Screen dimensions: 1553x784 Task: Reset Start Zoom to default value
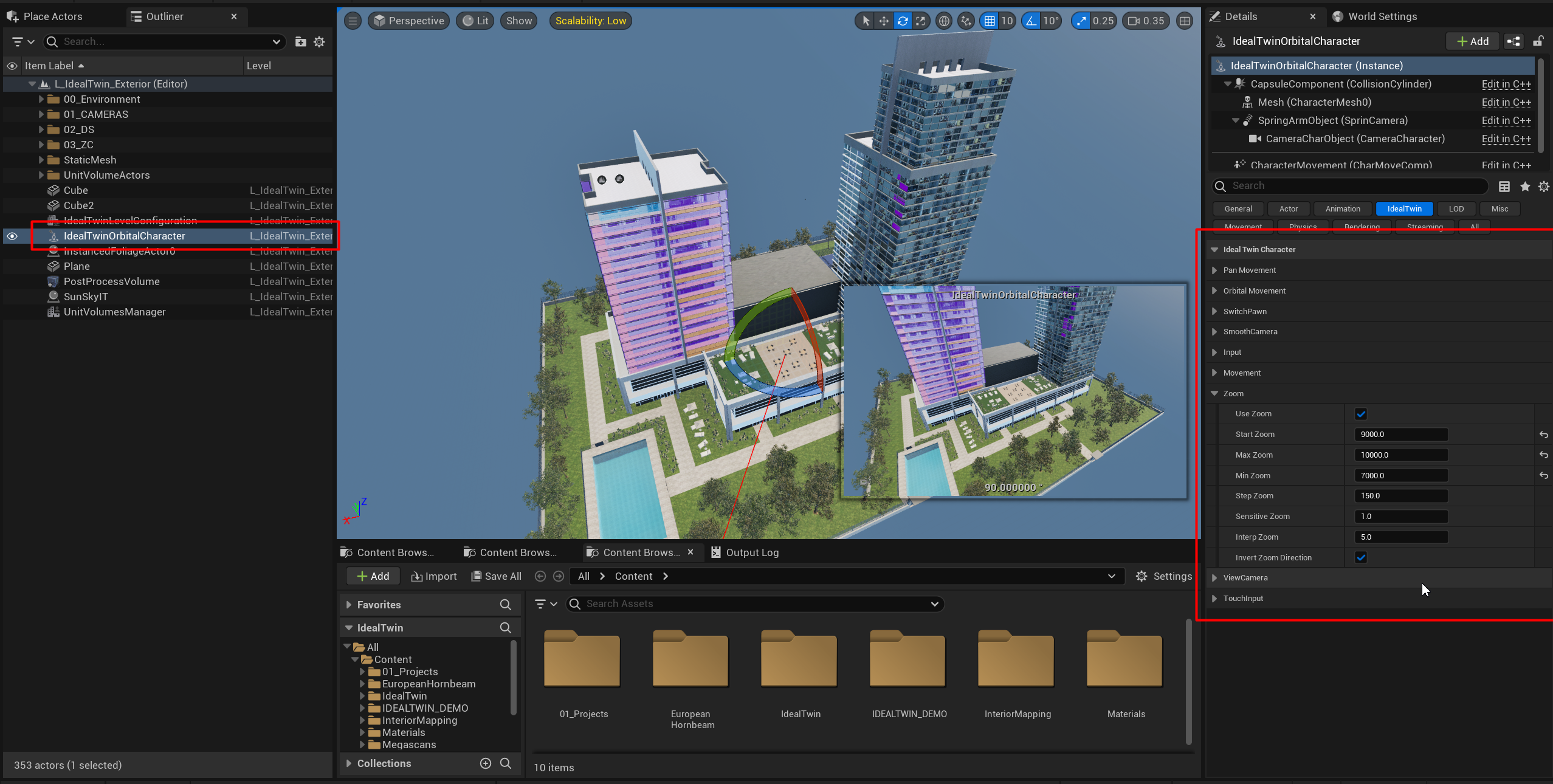(1543, 435)
